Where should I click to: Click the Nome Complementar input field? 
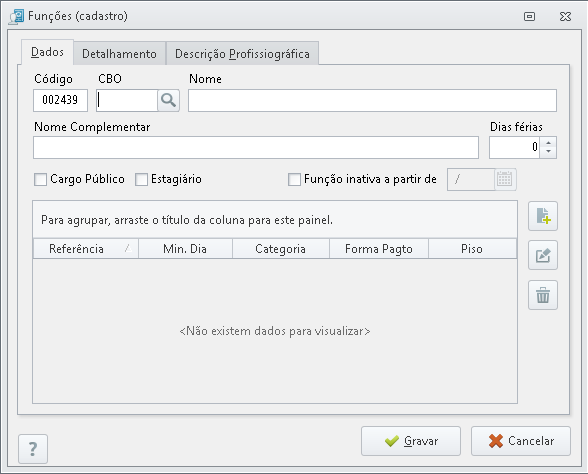(256, 147)
